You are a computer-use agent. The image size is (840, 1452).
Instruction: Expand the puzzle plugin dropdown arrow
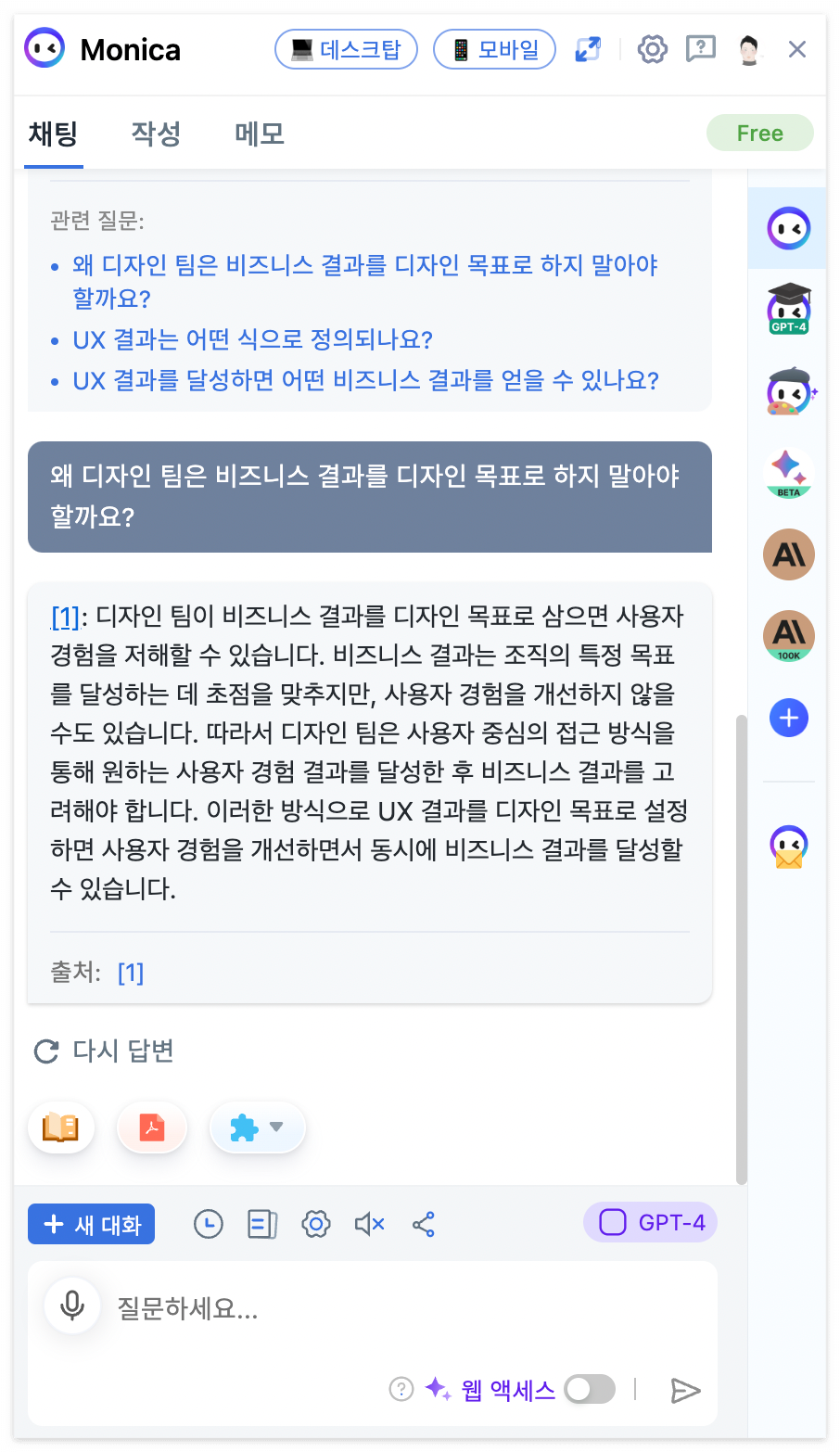[x=275, y=1127]
